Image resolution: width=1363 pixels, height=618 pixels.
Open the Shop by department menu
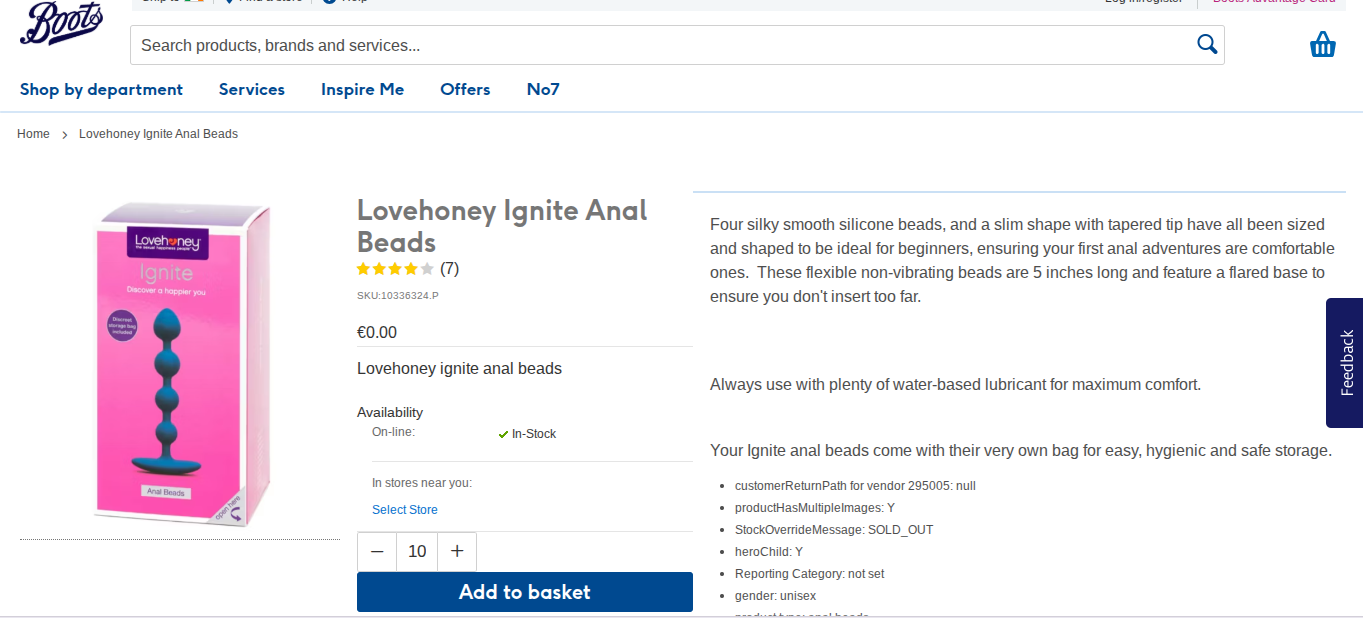point(101,90)
